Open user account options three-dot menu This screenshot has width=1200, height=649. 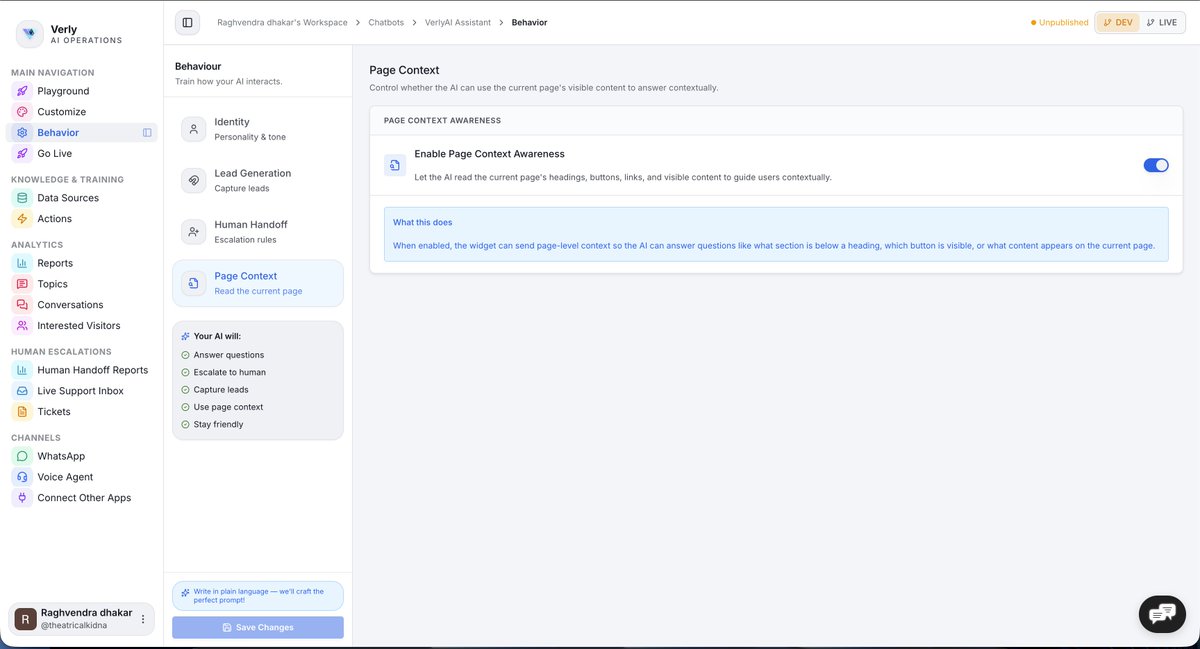point(143,619)
